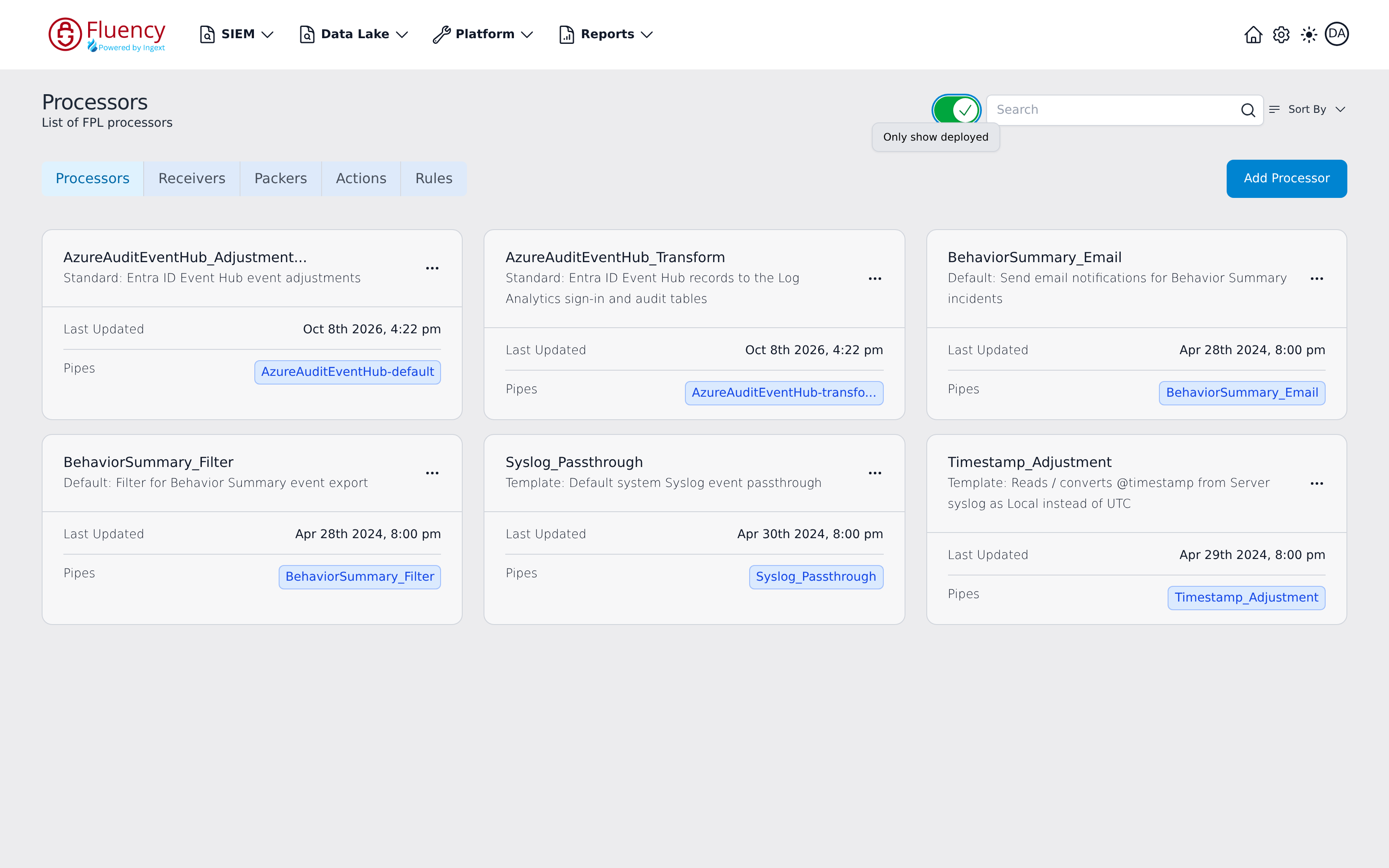Image resolution: width=1389 pixels, height=868 pixels.
Task: Expand the Platform menu chevron
Action: [527, 34]
